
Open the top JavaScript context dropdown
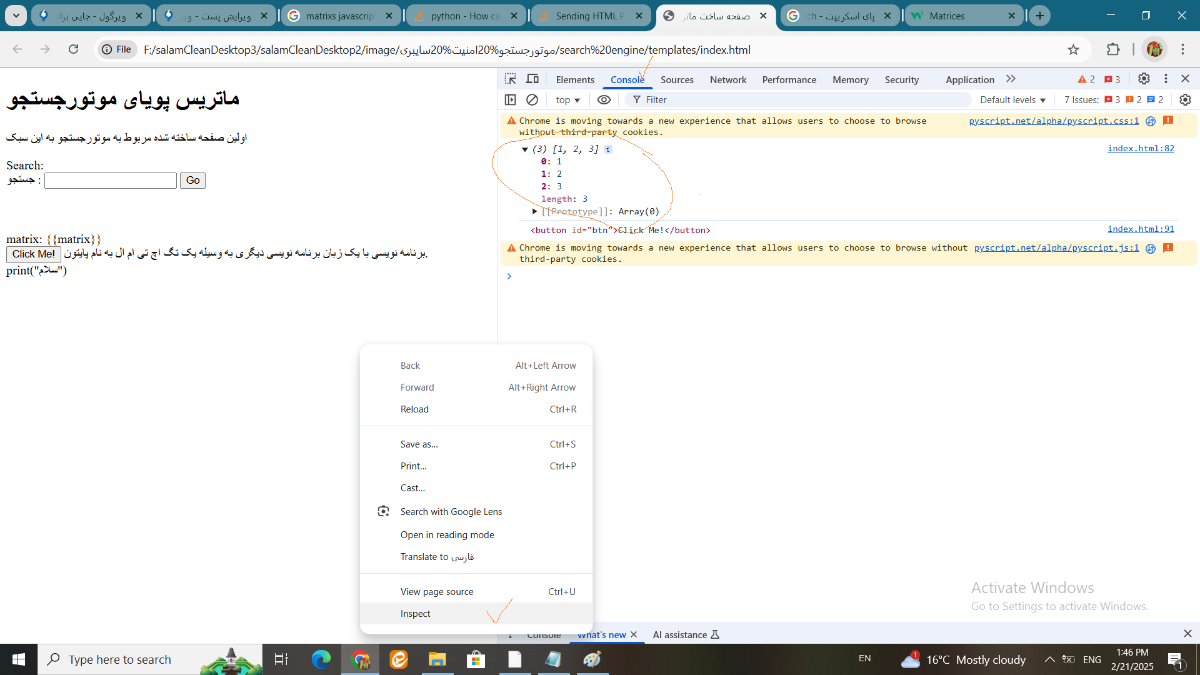[x=568, y=100]
